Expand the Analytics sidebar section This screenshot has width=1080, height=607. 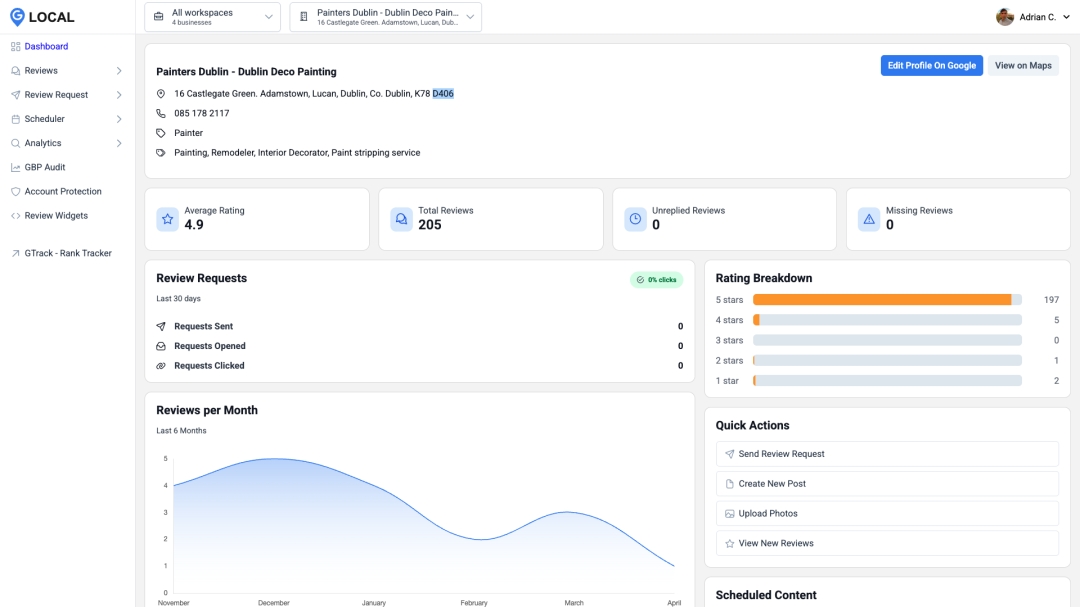pyautogui.click(x=119, y=143)
